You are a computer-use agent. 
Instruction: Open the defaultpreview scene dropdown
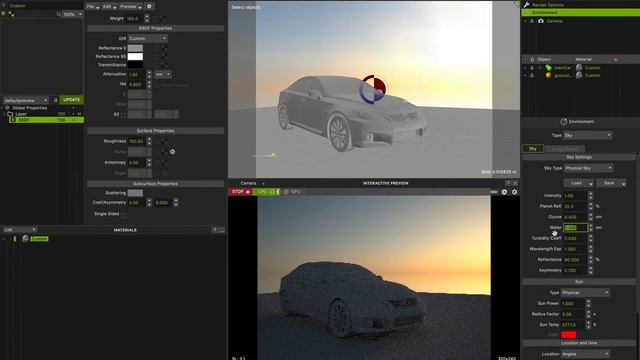[x=26, y=100]
